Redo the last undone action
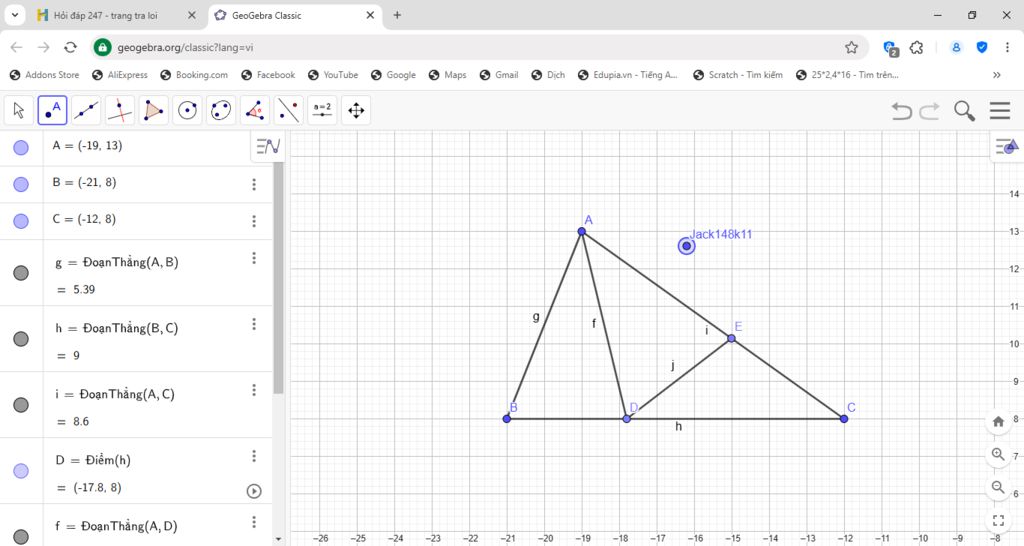The width and height of the screenshot is (1024, 546). (x=929, y=111)
